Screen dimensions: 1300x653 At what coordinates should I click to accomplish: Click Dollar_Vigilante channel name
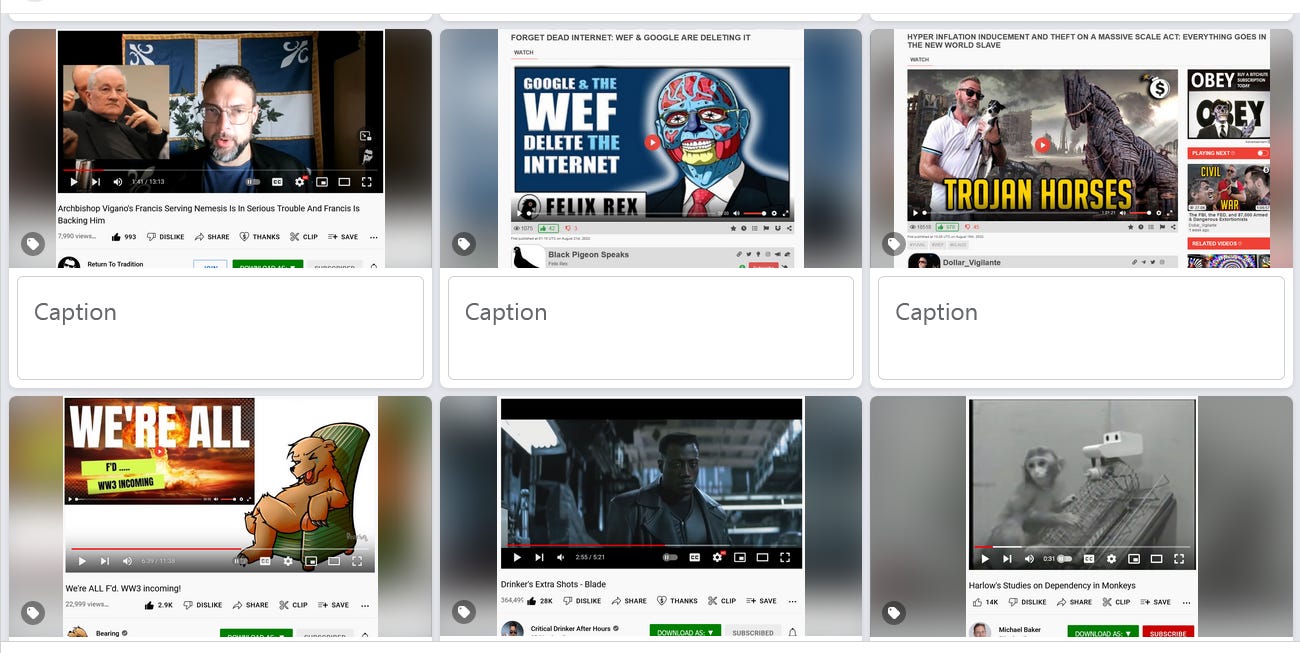(971, 262)
